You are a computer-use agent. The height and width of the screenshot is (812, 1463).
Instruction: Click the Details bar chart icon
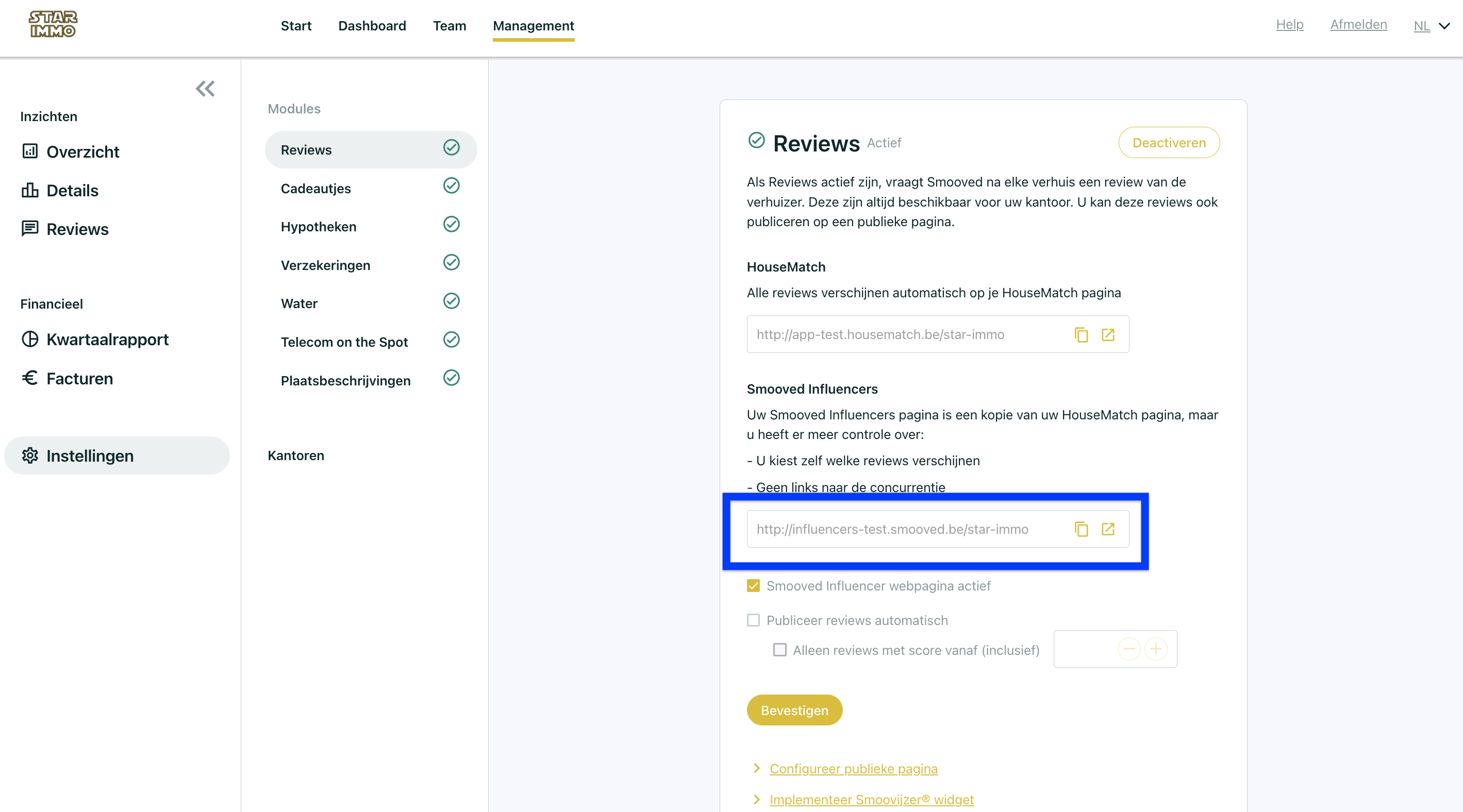29,190
